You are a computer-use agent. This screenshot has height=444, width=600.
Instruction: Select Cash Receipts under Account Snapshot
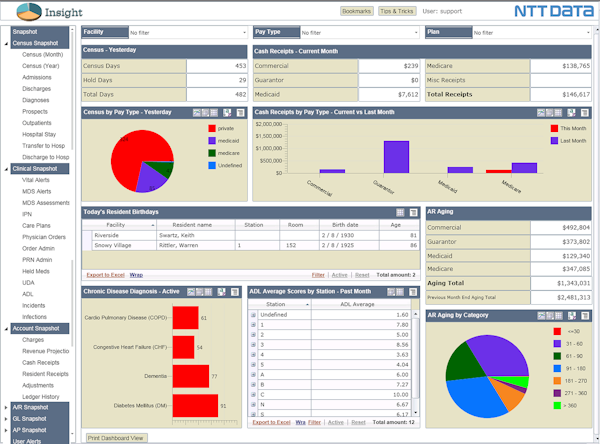pos(41,363)
